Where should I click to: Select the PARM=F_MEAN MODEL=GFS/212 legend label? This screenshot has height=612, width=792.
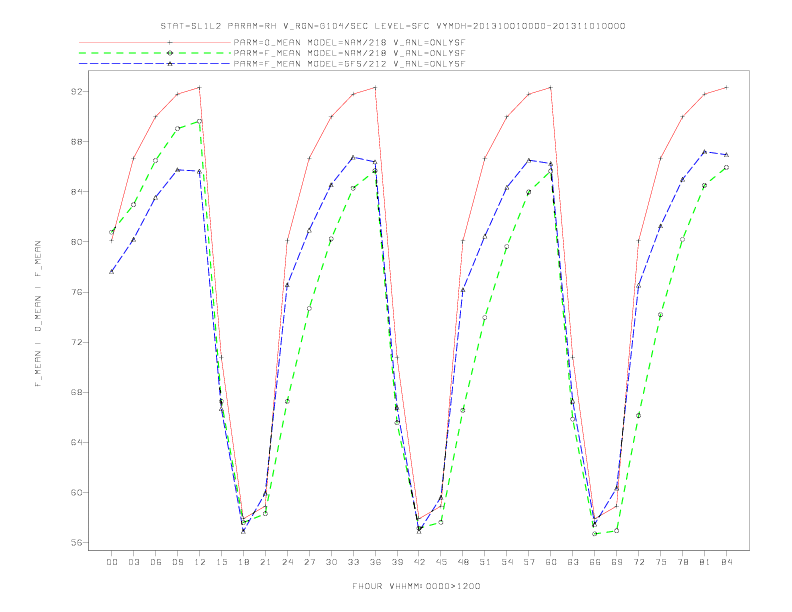coord(349,64)
